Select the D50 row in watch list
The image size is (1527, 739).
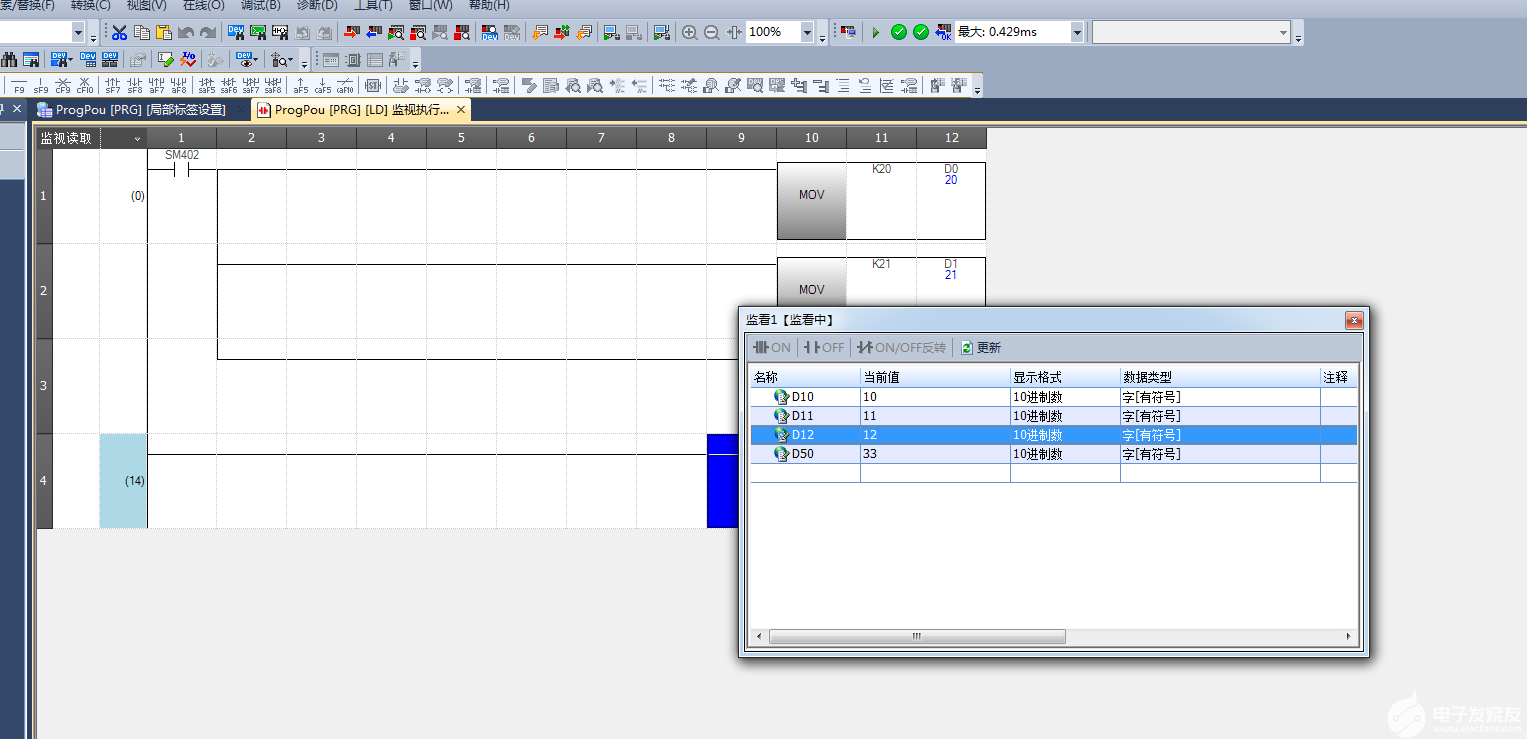pyautogui.click(x=1053, y=454)
